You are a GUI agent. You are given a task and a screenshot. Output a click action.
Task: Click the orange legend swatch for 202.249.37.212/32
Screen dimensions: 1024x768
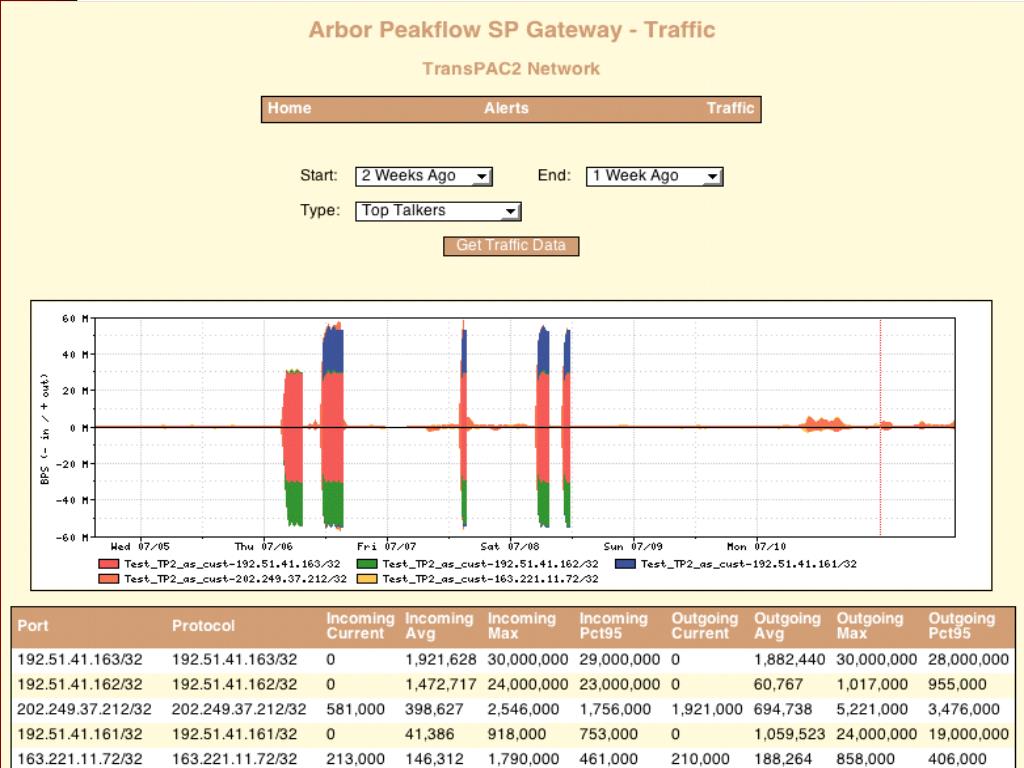pos(108,579)
